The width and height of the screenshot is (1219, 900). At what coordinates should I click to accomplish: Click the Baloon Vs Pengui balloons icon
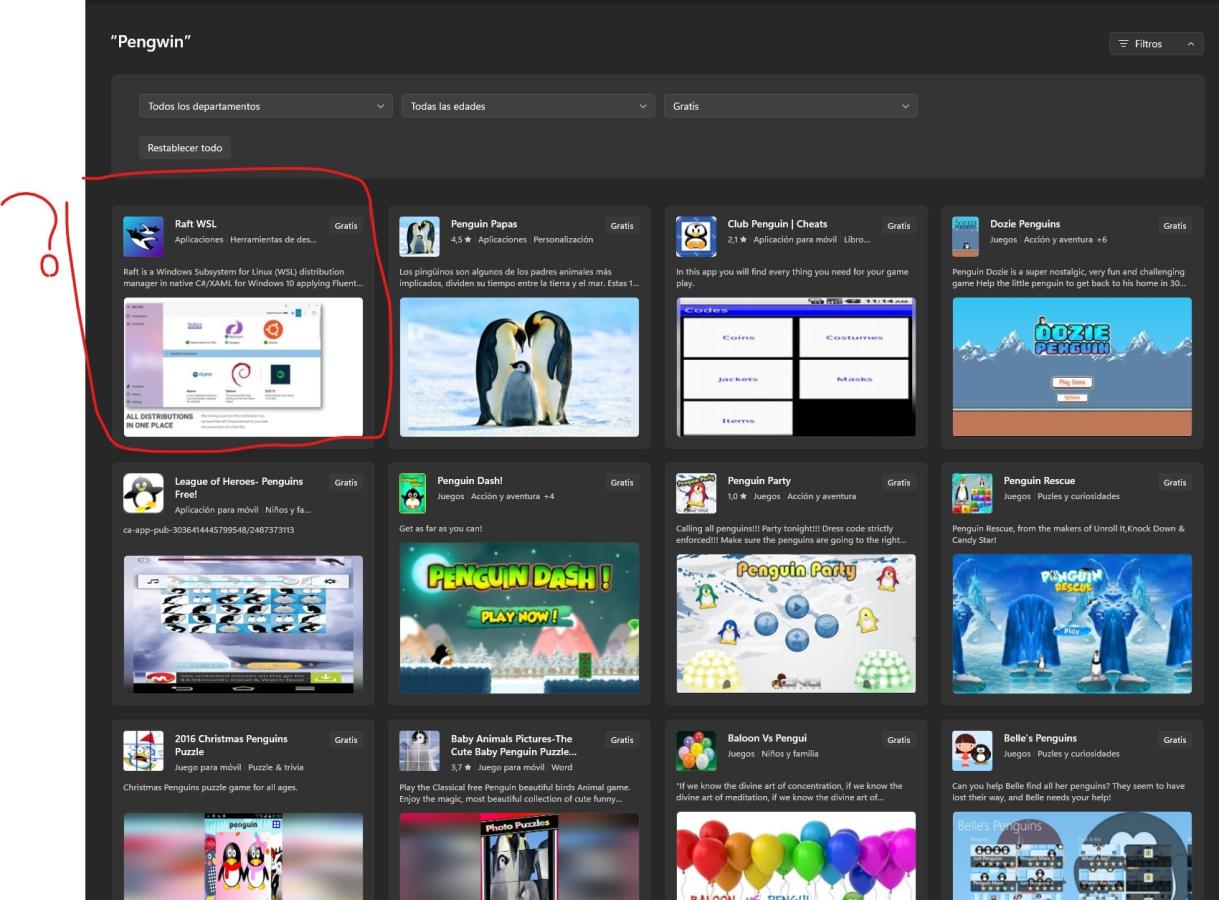coord(696,750)
